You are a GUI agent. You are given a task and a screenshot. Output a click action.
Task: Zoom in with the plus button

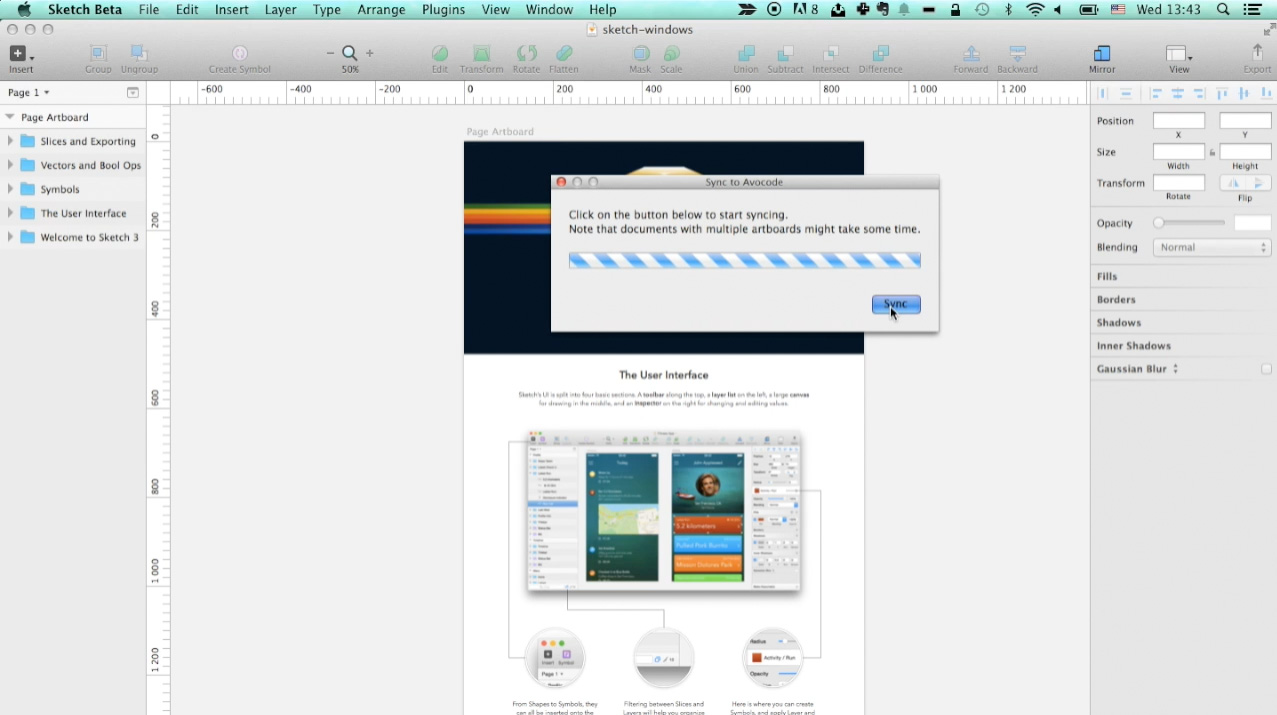point(370,53)
